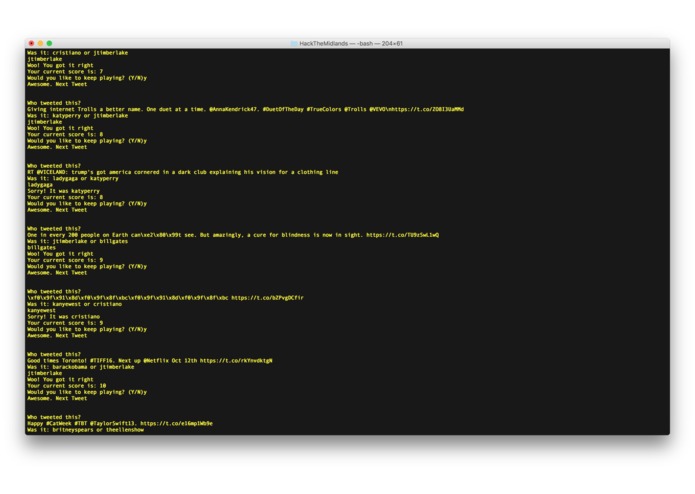Open the link https://t.co/rkYnvdktgN in Toronto tweet

[x=236, y=361]
